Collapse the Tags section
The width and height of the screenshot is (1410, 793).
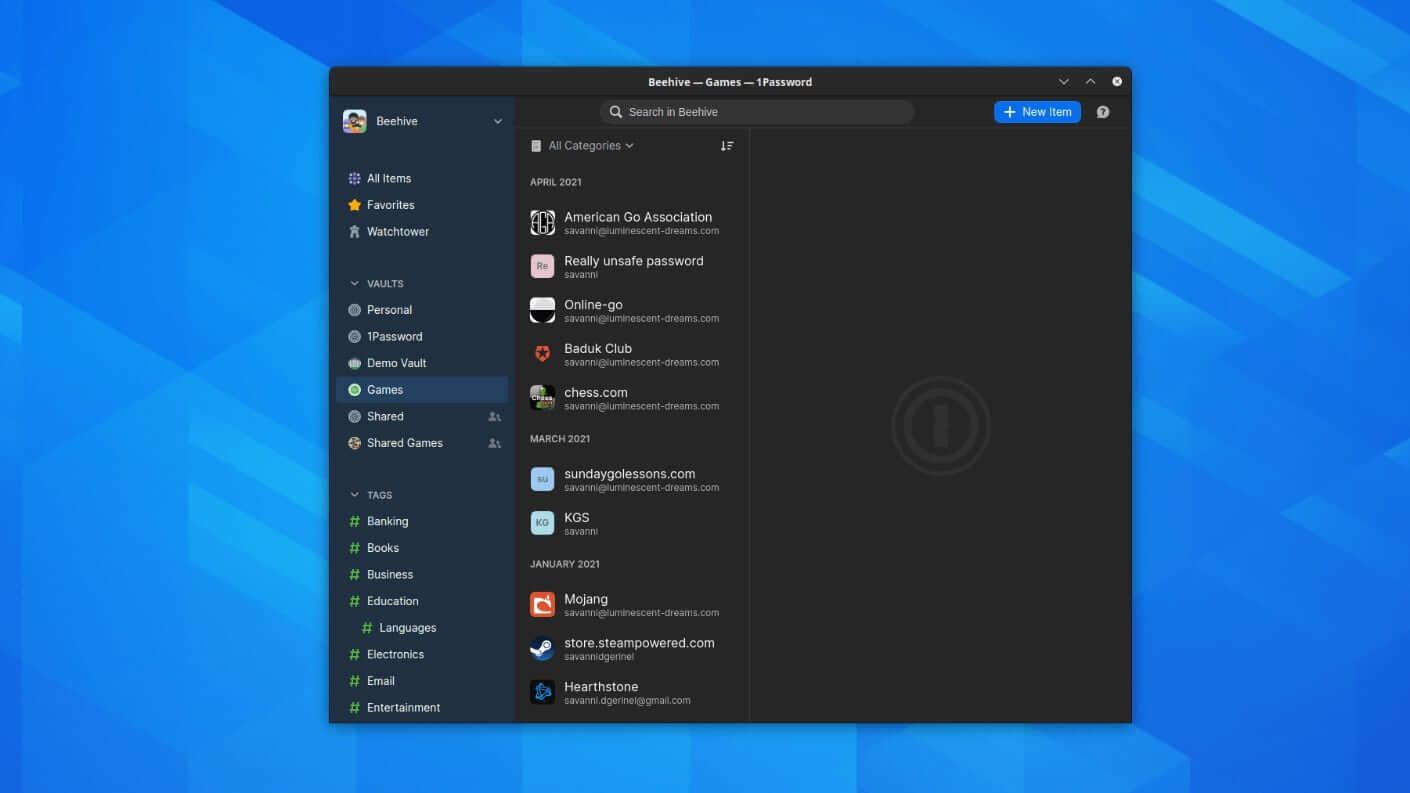click(355, 494)
